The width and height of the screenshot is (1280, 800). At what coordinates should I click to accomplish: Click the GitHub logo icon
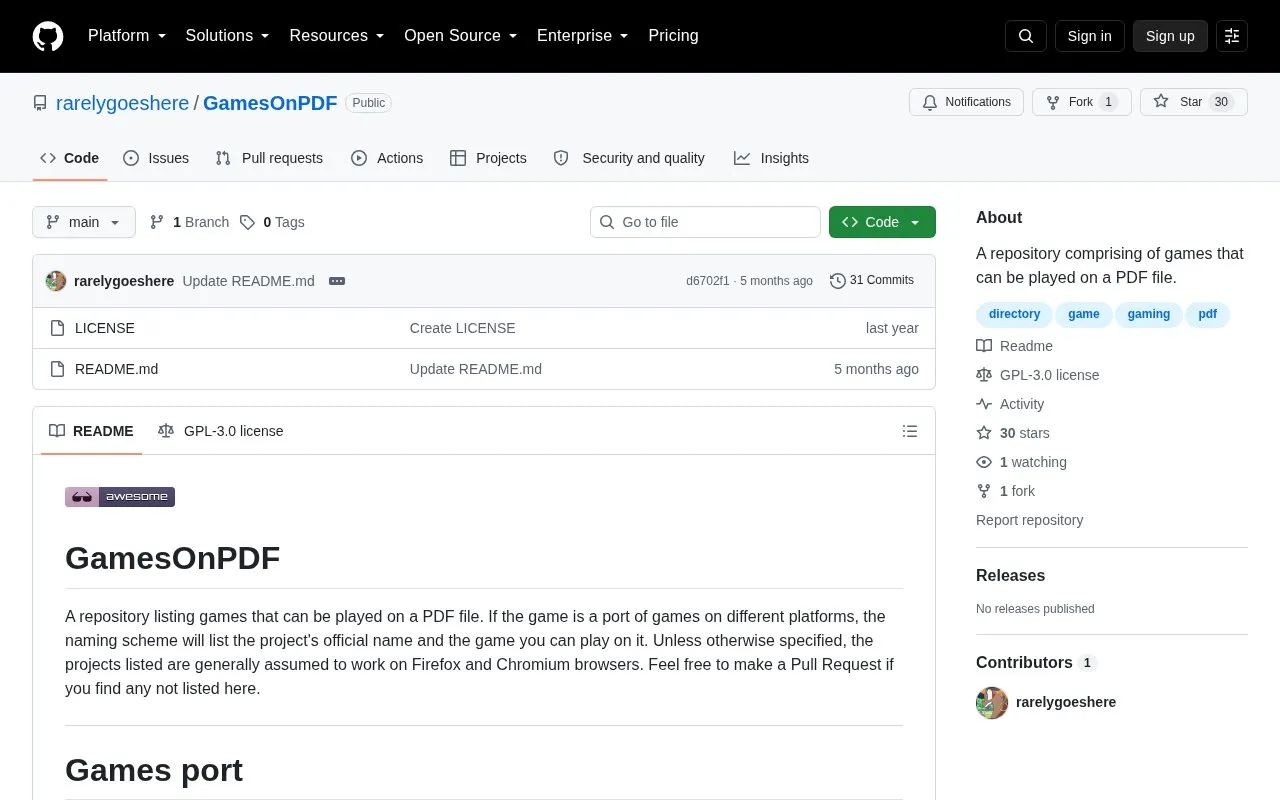[x=48, y=36]
